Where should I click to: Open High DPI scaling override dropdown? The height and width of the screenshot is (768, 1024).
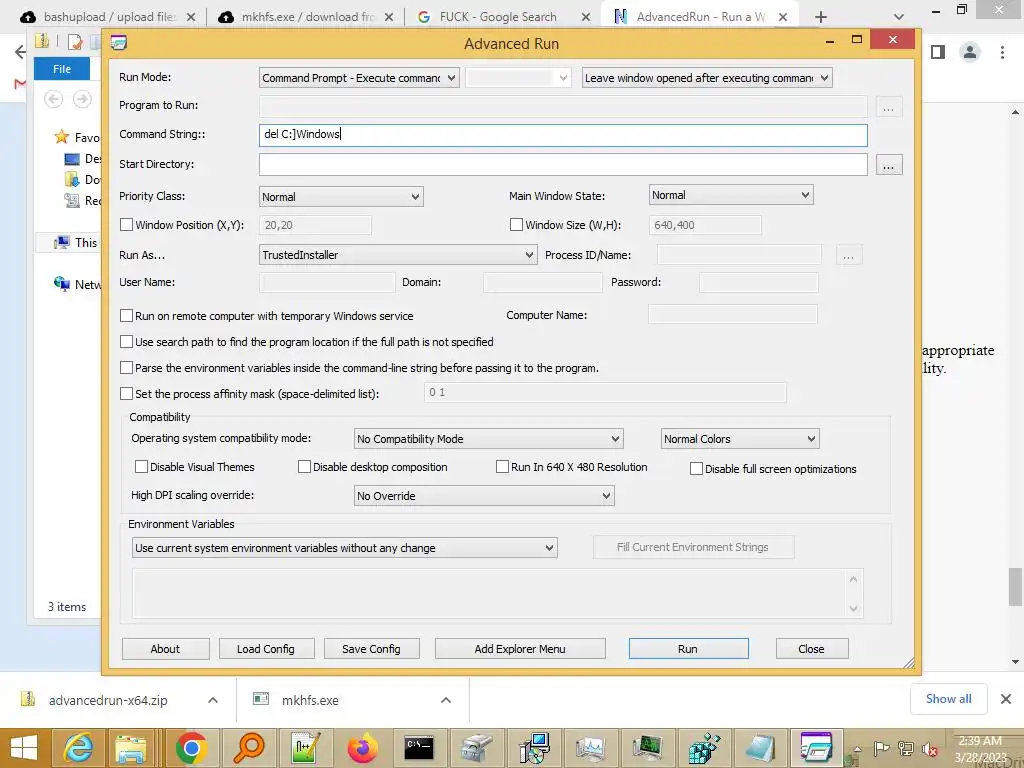484,496
